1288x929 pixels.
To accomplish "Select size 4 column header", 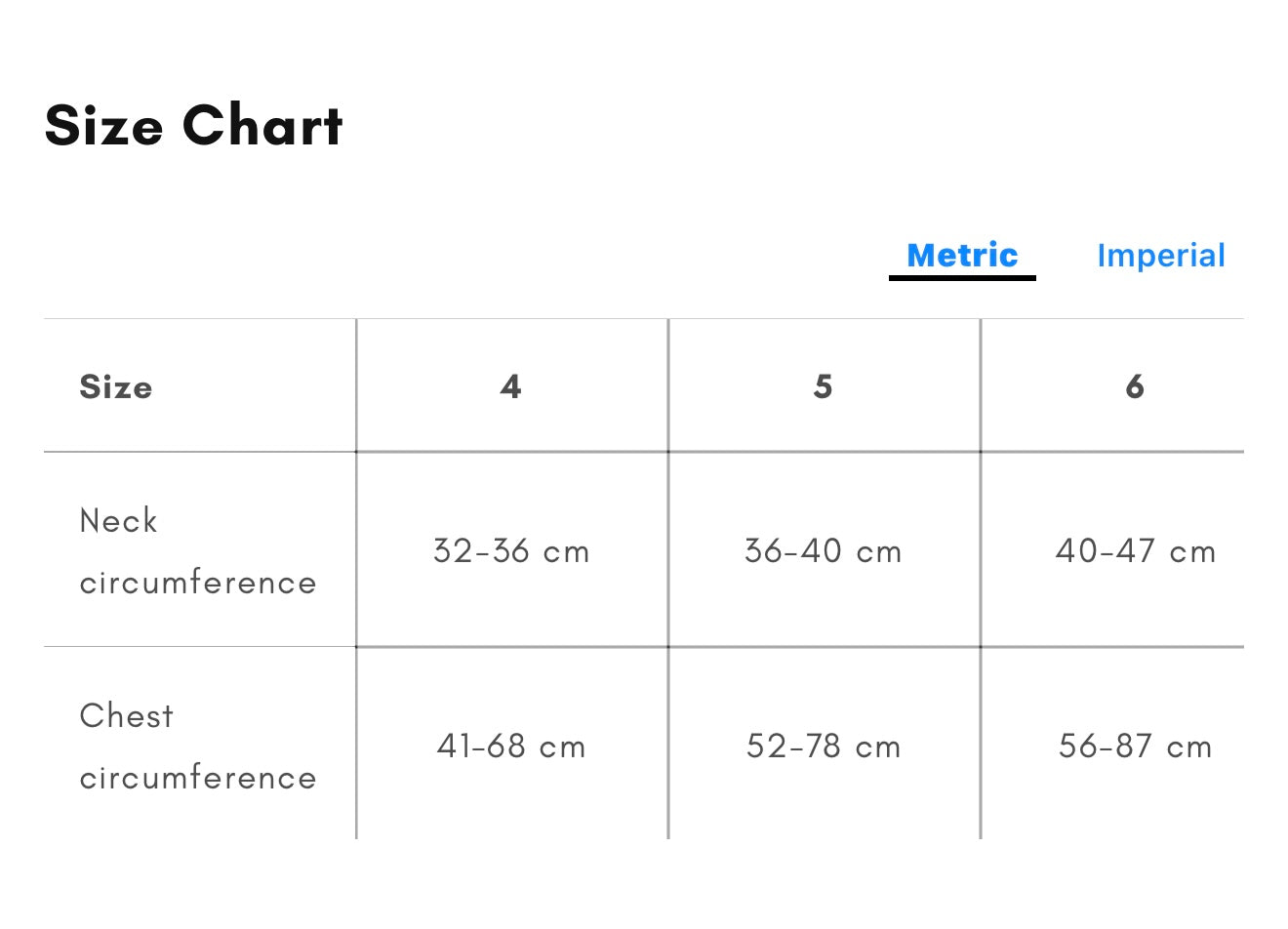I will tap(511, 386).
